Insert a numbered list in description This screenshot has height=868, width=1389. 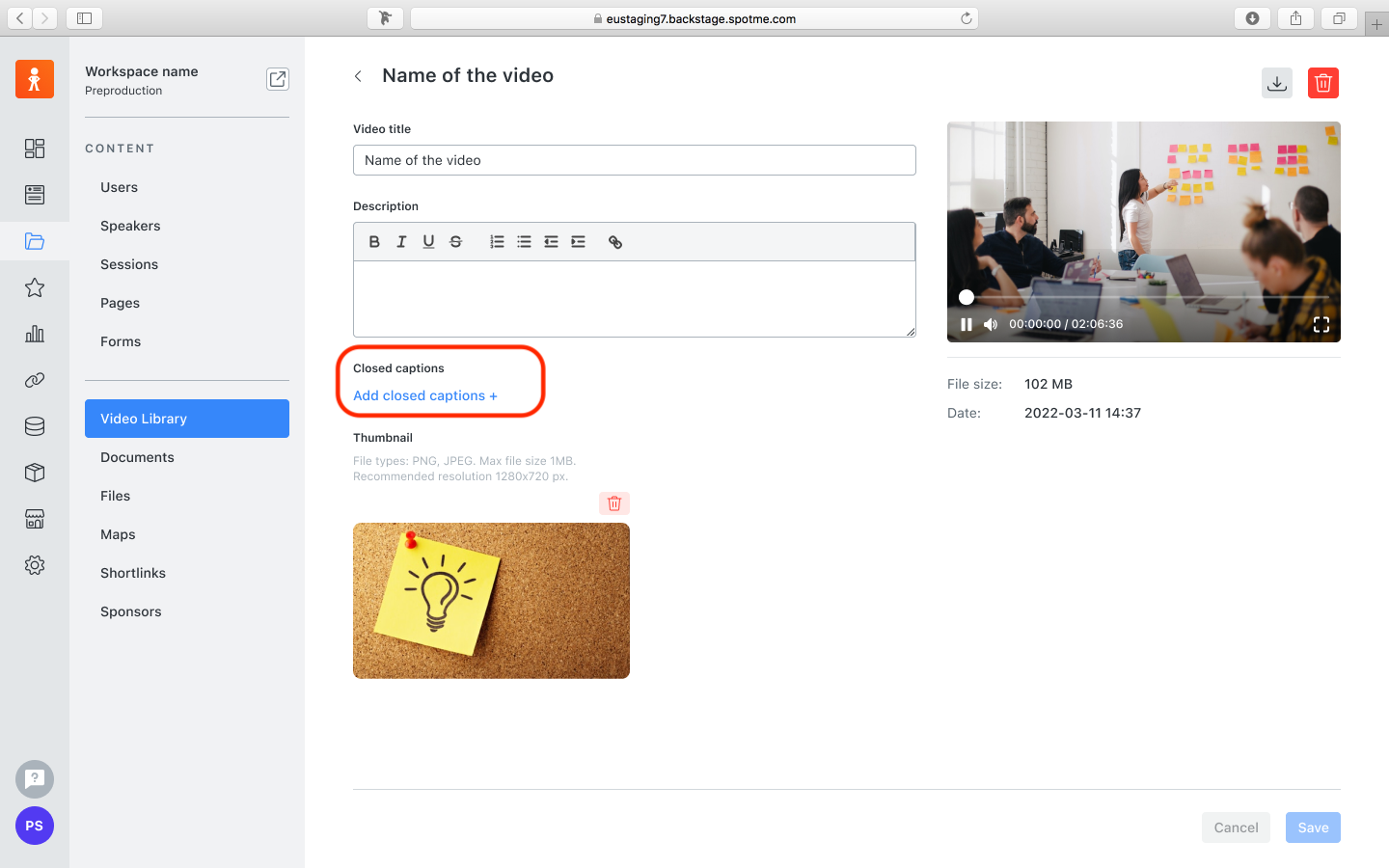coord(497,242)
